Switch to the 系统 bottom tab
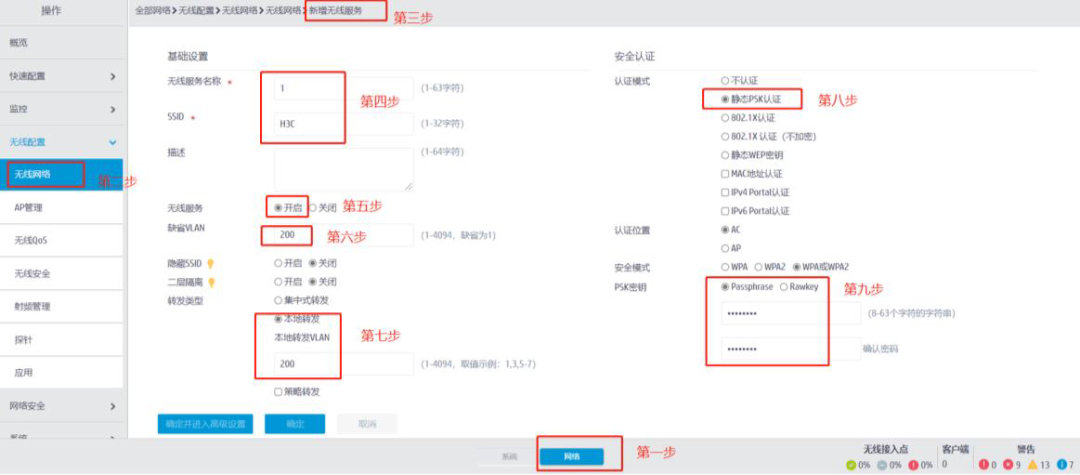 click(x=508, y=456)
